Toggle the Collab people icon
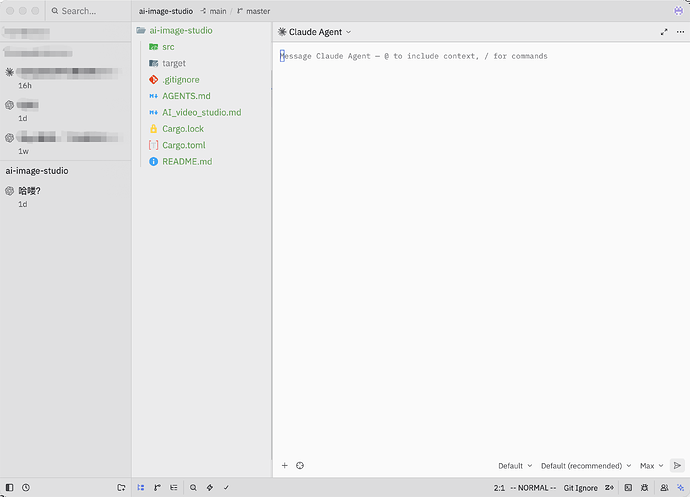 pyautogui.click(x=664, y=487)
